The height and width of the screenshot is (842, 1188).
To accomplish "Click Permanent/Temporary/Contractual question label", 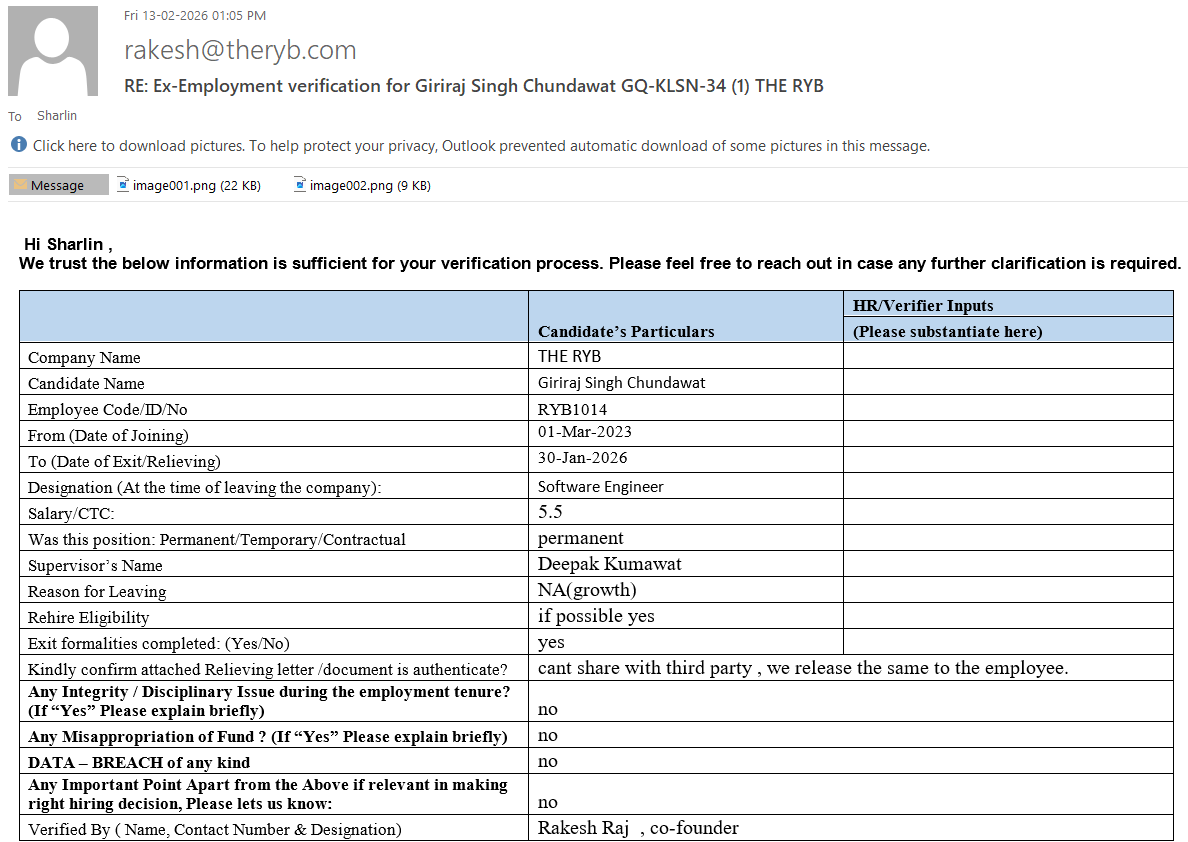I will 217,540.
